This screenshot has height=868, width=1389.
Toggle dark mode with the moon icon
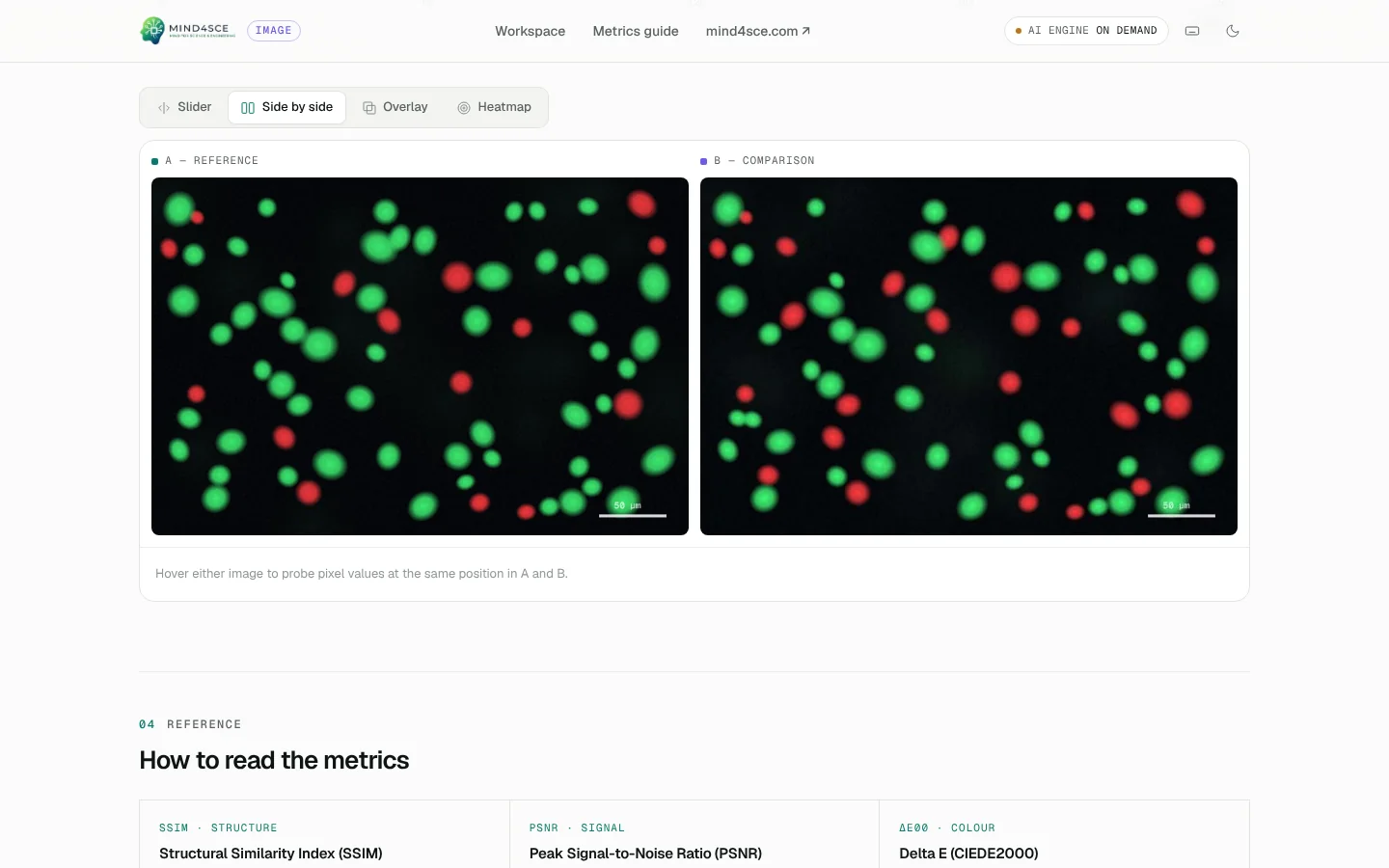pos(1233,31)
